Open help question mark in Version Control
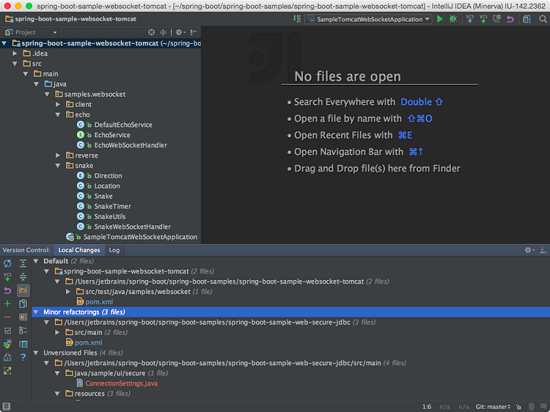550x412 pixels. 23,357
